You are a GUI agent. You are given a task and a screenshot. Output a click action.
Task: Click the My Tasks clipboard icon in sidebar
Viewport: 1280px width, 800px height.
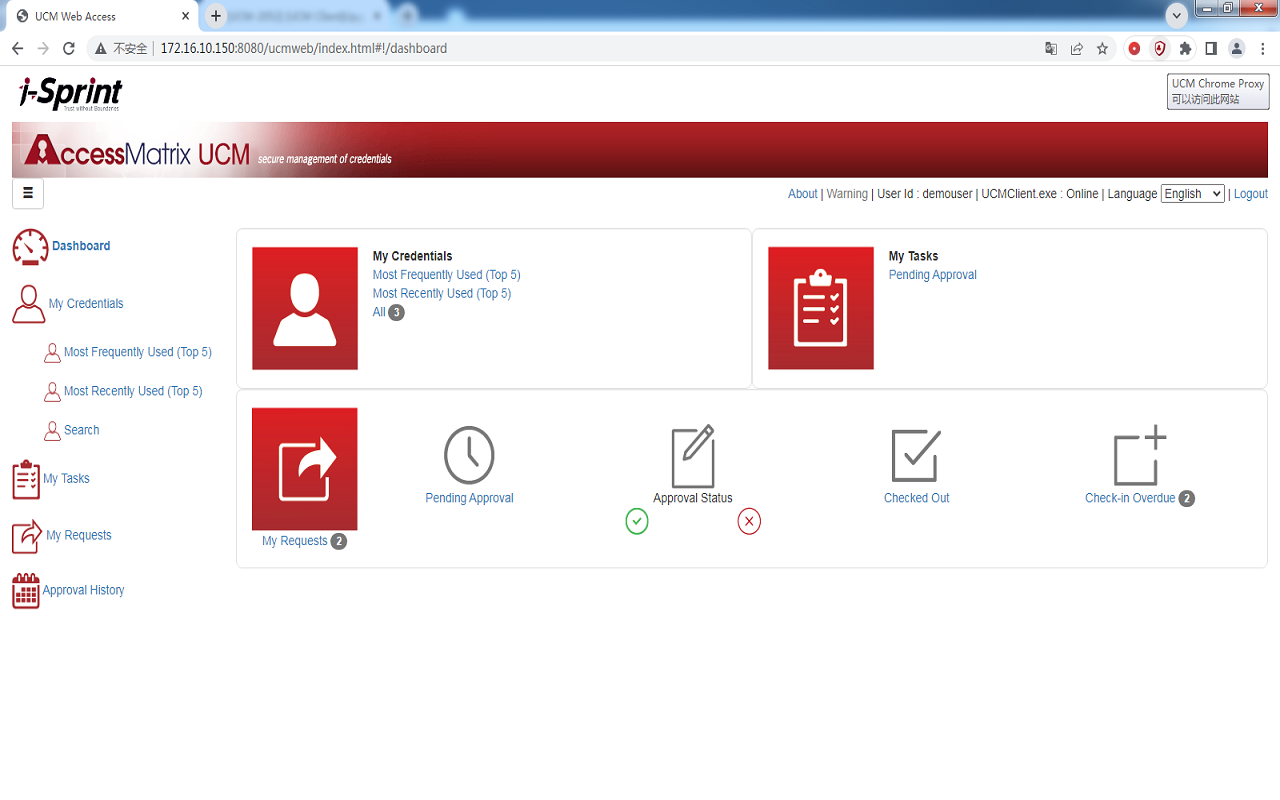[x=26, y=480]
